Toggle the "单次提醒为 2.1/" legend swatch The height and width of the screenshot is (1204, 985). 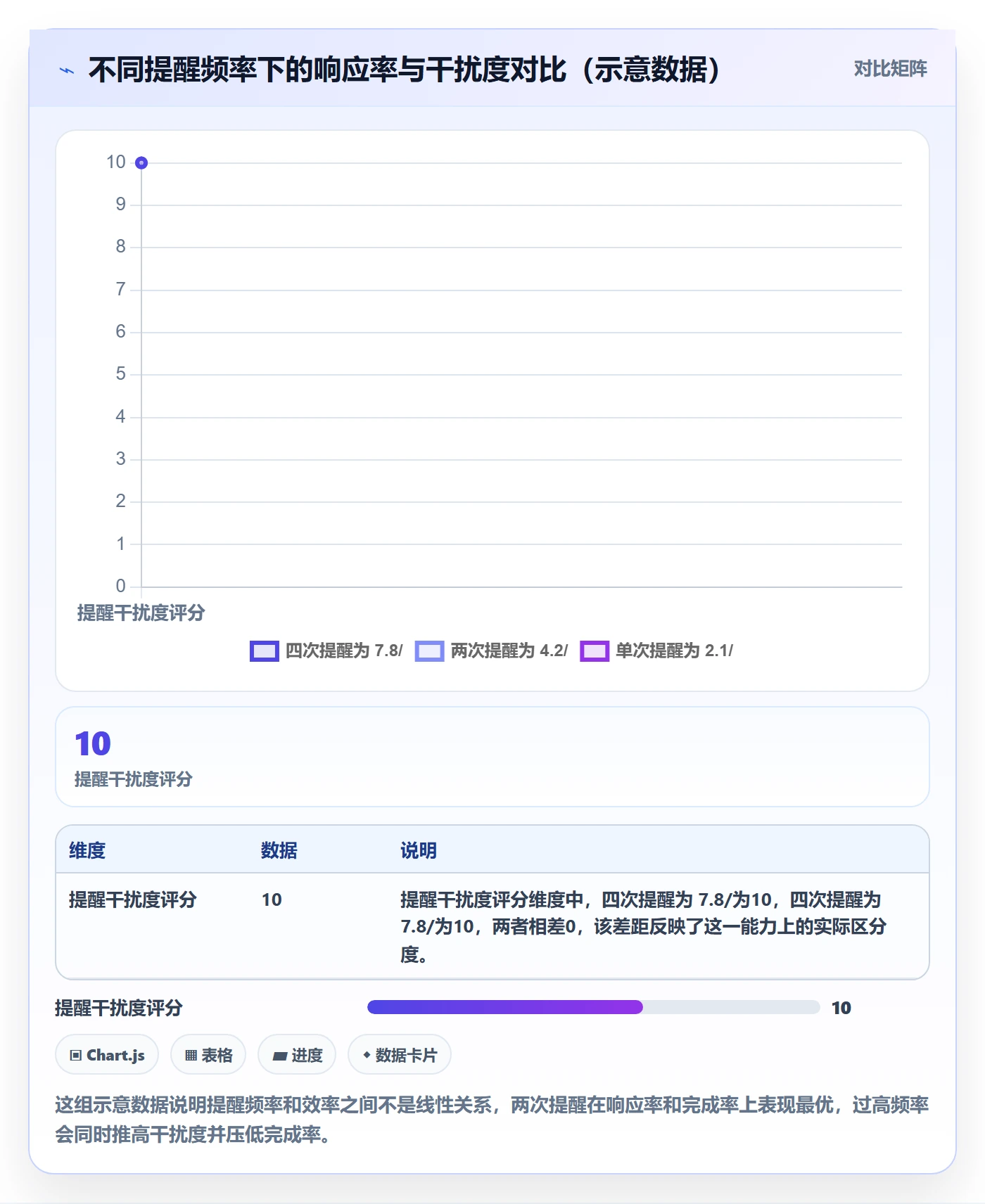tap(595, 651)
